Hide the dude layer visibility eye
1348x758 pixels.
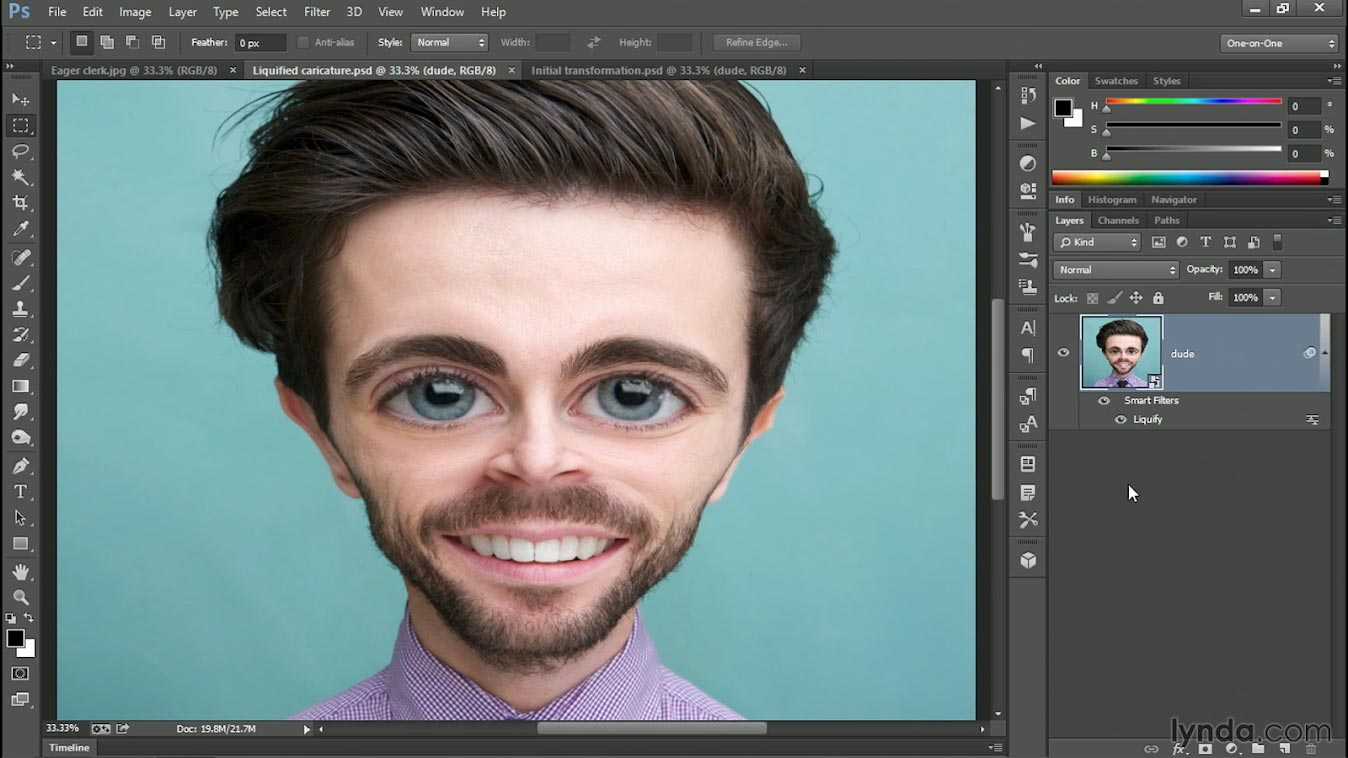1063,353
